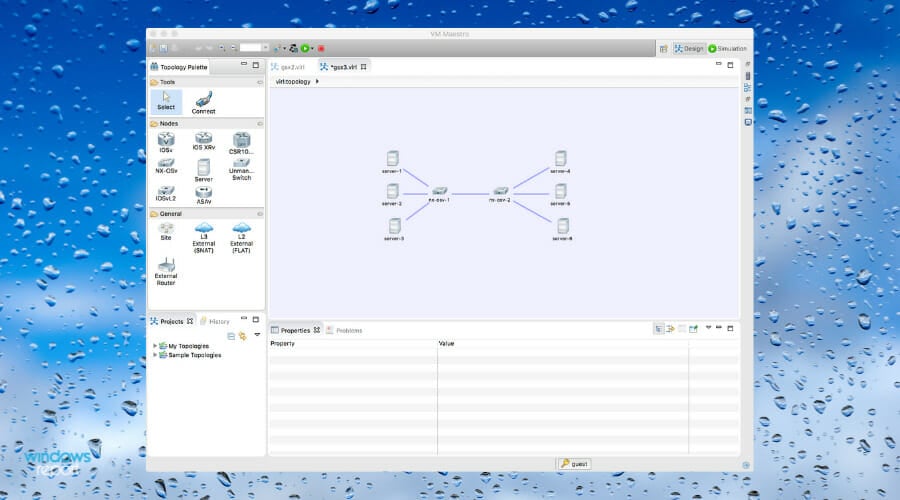This screenshot has height=500, width=900.
Task: Open the History tab
Action: tap(215, 321)
